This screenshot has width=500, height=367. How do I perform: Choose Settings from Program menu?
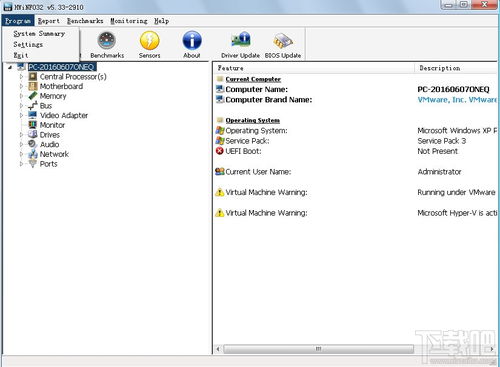pos(28,44)
